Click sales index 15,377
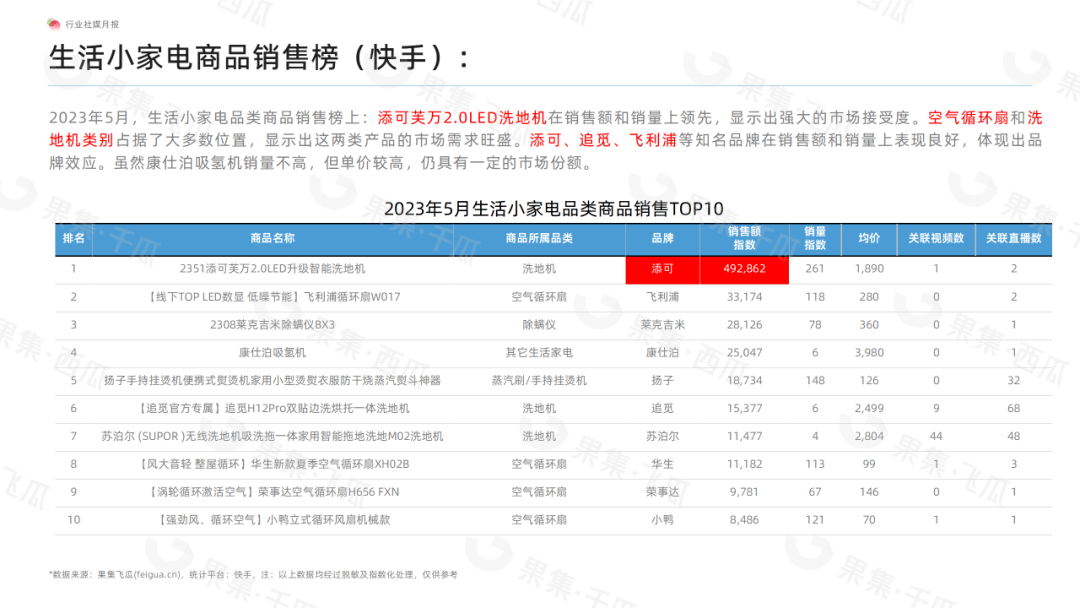This screenshot has height=608, width=1080. (744, 408)
